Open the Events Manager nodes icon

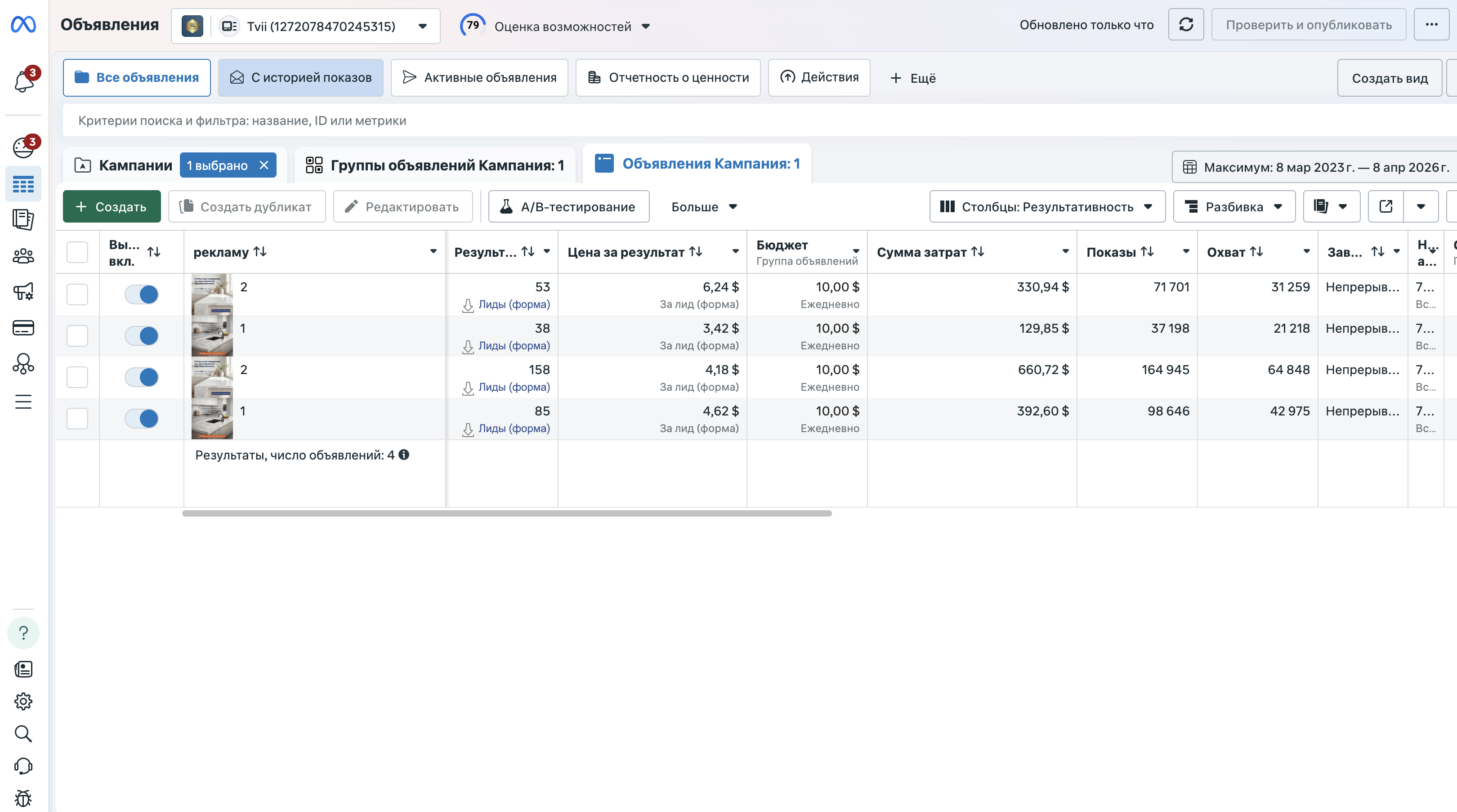[x=23, y=364]
